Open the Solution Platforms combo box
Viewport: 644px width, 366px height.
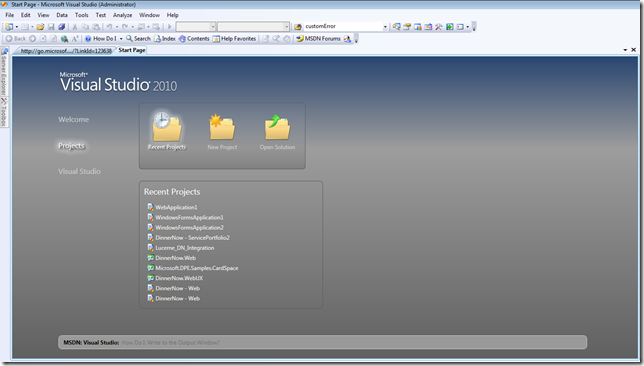(x=253, y=27)
